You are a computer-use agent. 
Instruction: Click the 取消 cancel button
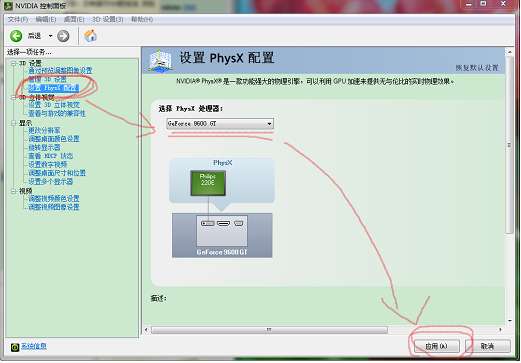[488, 346]
